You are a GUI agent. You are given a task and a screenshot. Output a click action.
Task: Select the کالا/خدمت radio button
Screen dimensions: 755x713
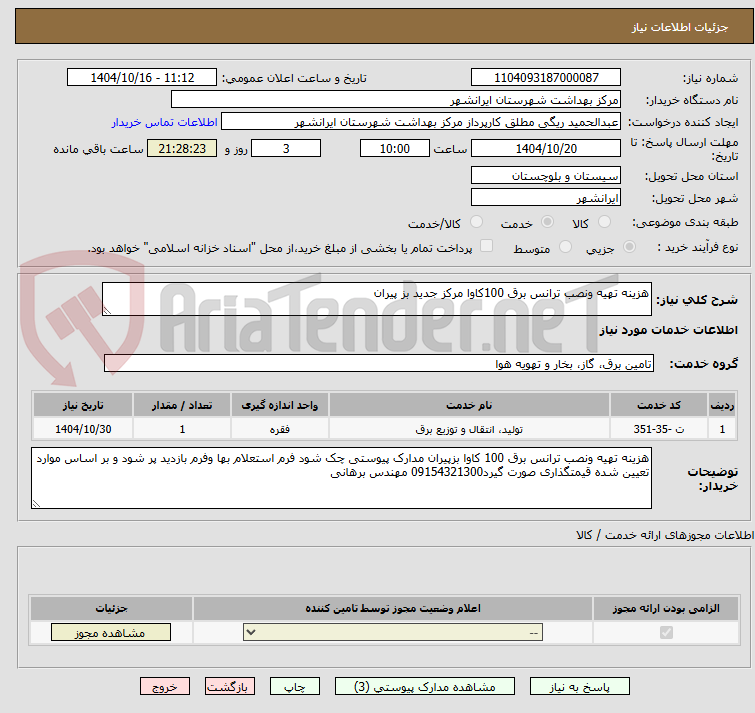point(476,222)
